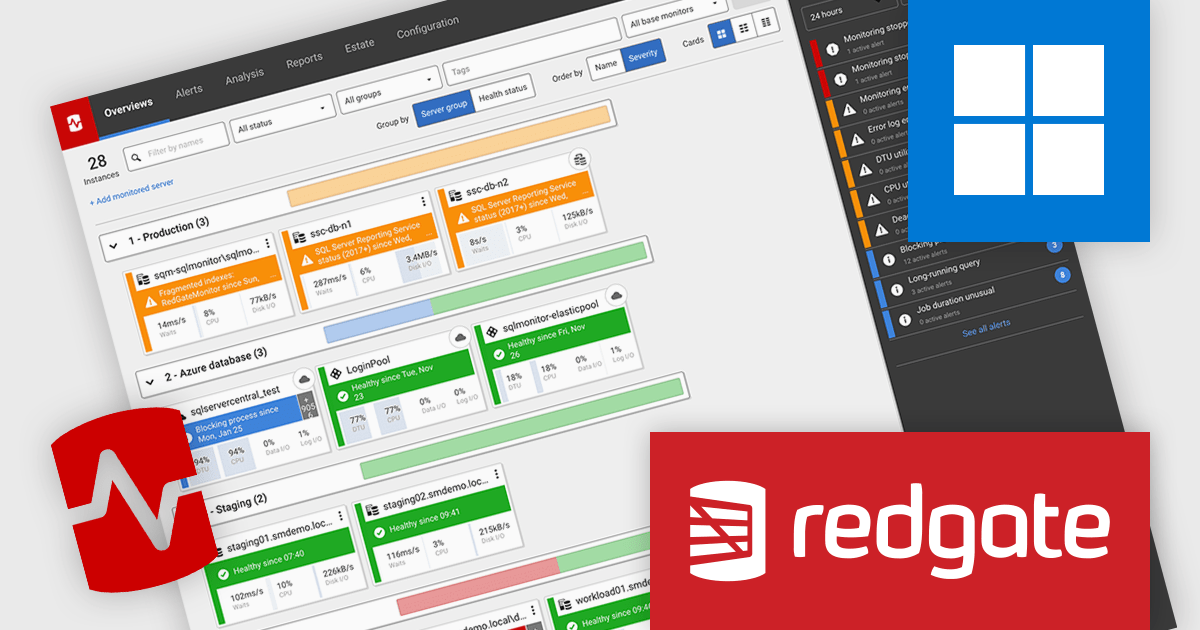Image resolution: width=1200 pixels, height=630 pixels.
Task: Click the server icon on workload01 card
Action: point(564,604)
